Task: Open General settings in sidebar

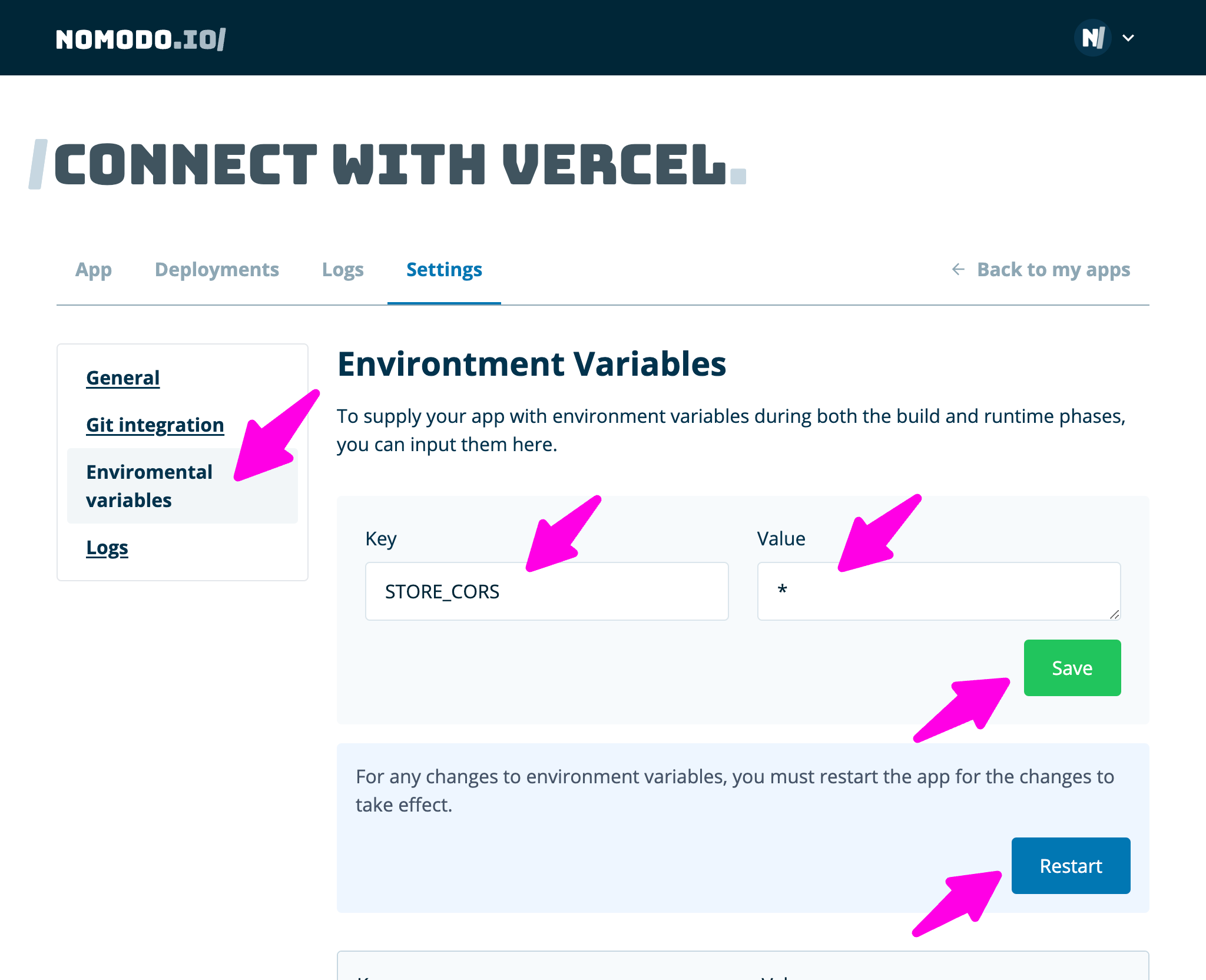Action: click(x=122, y=378)
